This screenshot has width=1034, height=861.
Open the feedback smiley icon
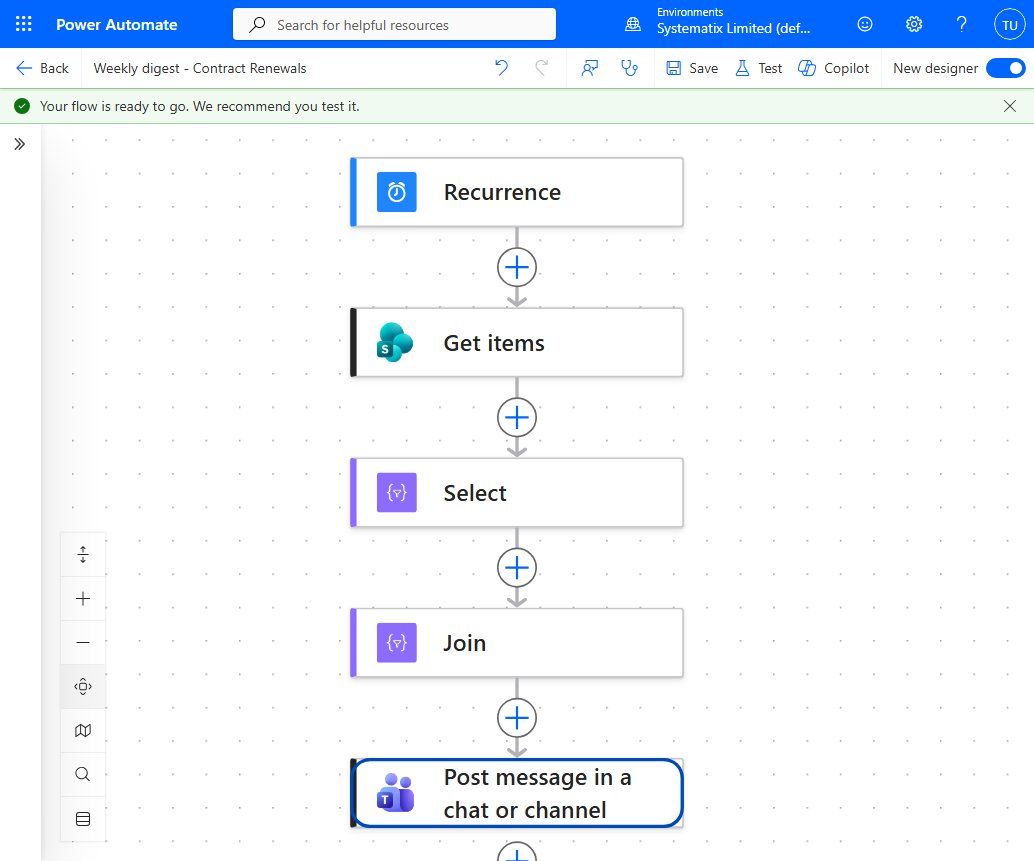[x=865, y=24]
